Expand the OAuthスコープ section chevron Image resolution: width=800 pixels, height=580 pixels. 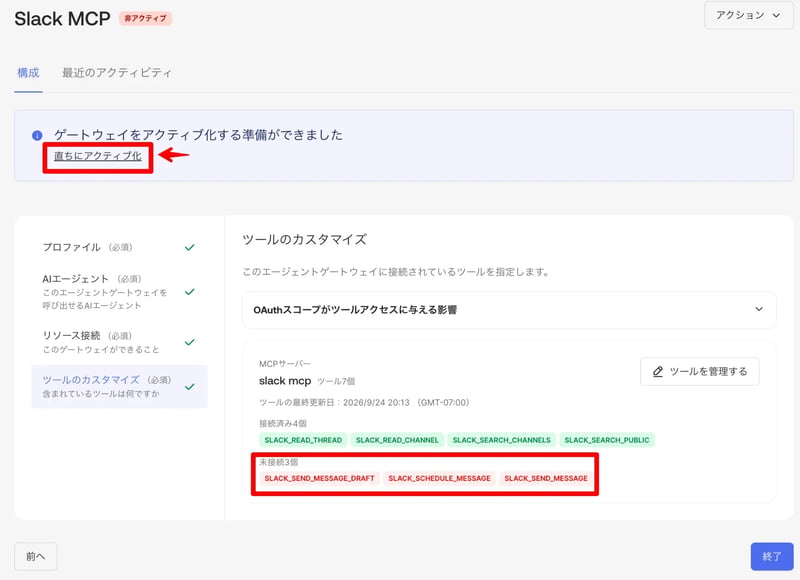point(759,309)
